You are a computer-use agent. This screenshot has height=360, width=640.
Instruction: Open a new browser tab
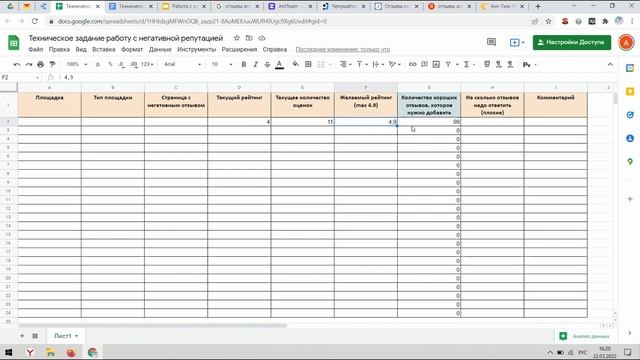(538, 7)
